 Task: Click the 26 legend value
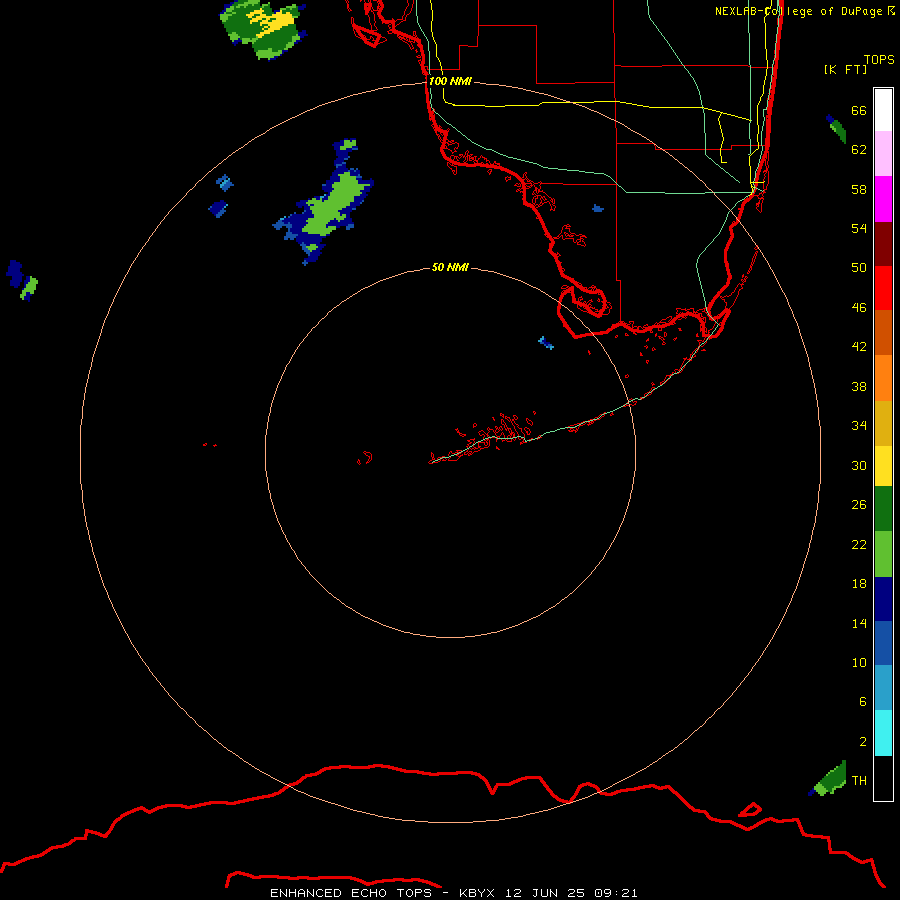[859, 505]
